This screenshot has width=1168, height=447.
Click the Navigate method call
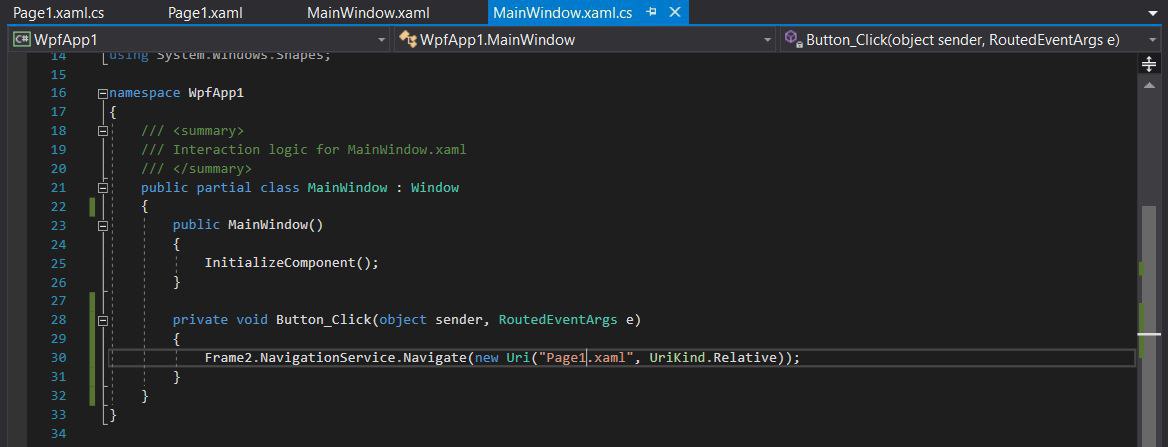436,358
